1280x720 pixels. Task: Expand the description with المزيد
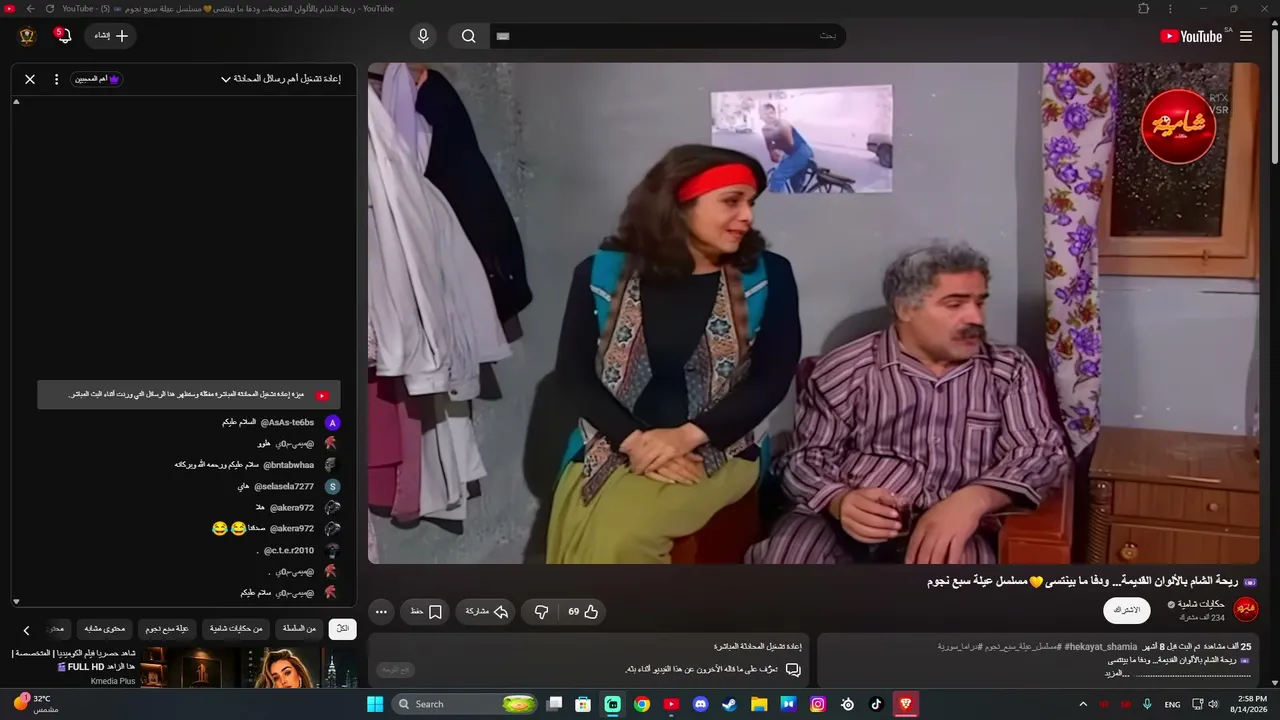1115,674
